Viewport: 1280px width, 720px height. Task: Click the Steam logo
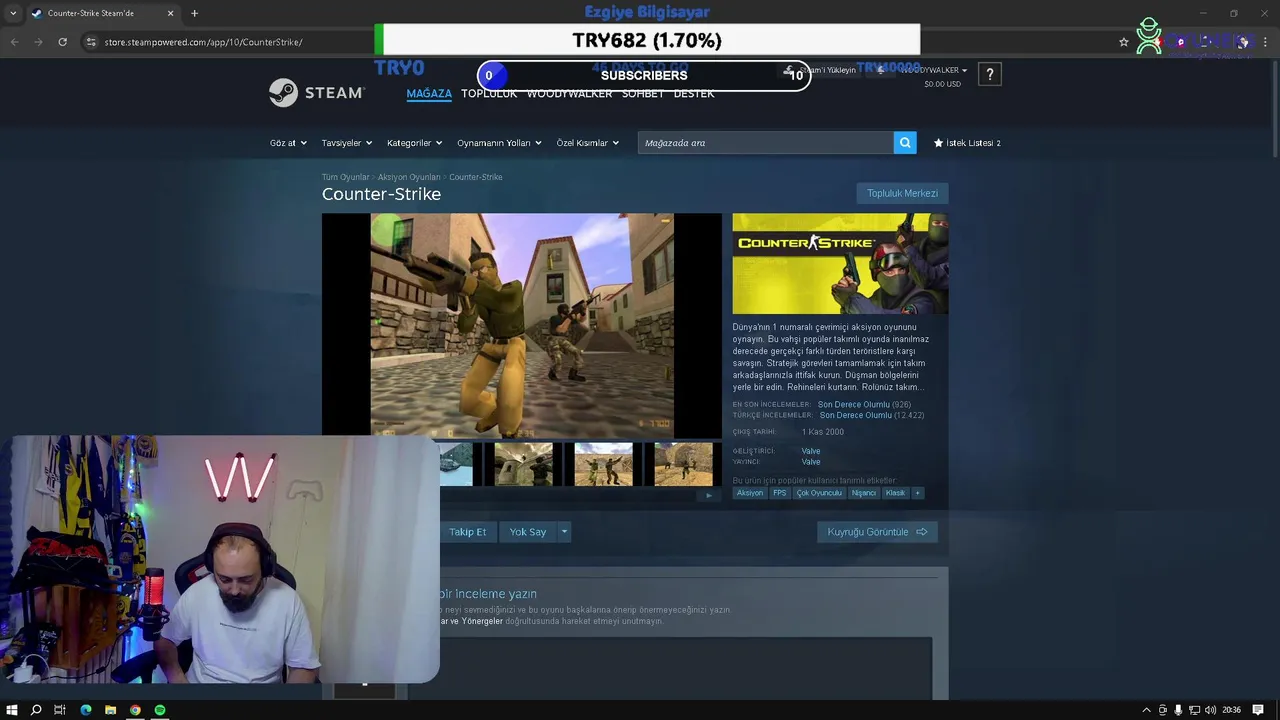click(x=317, y=92)
